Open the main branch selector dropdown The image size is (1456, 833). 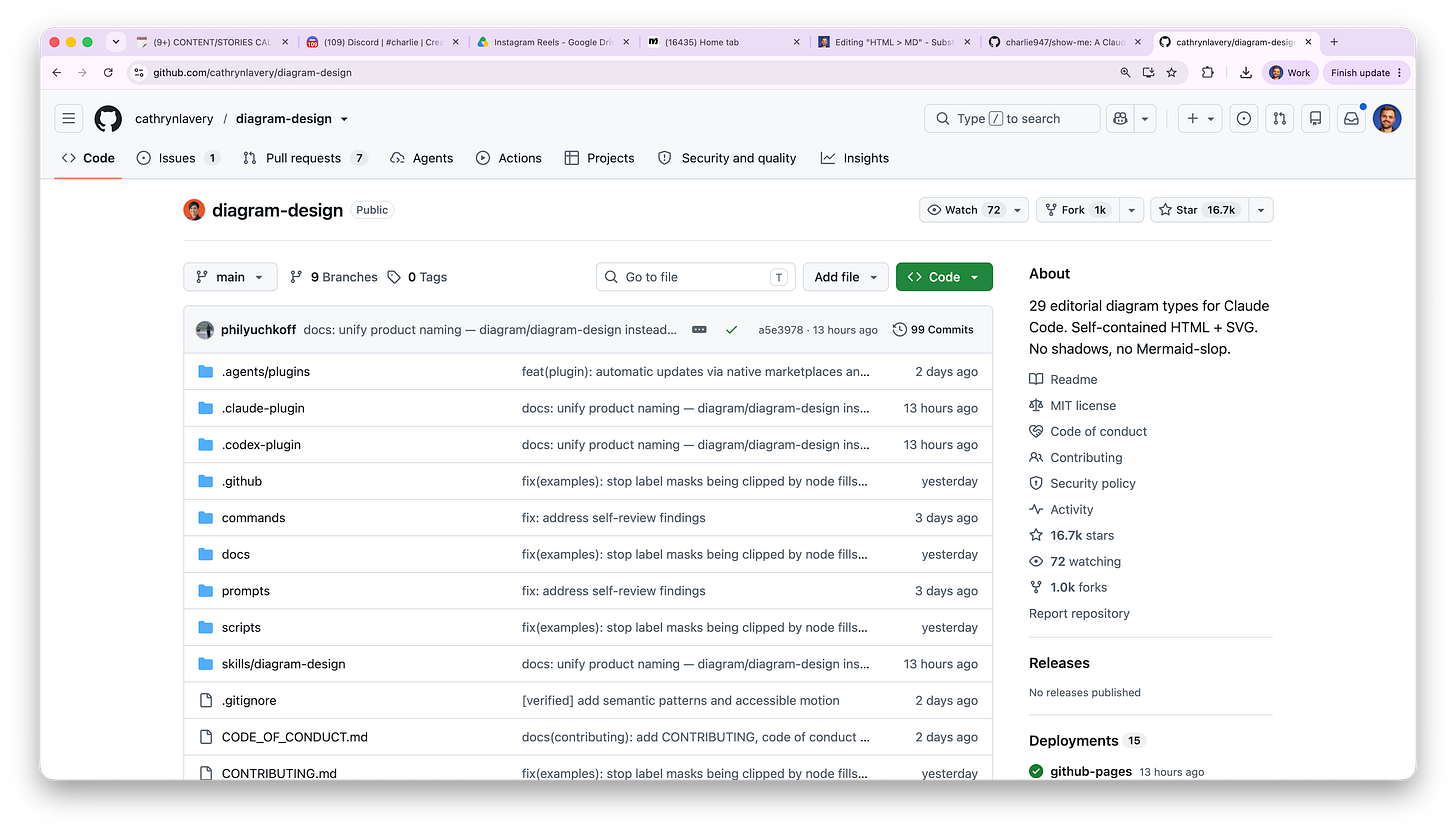(x=230, y=277)
